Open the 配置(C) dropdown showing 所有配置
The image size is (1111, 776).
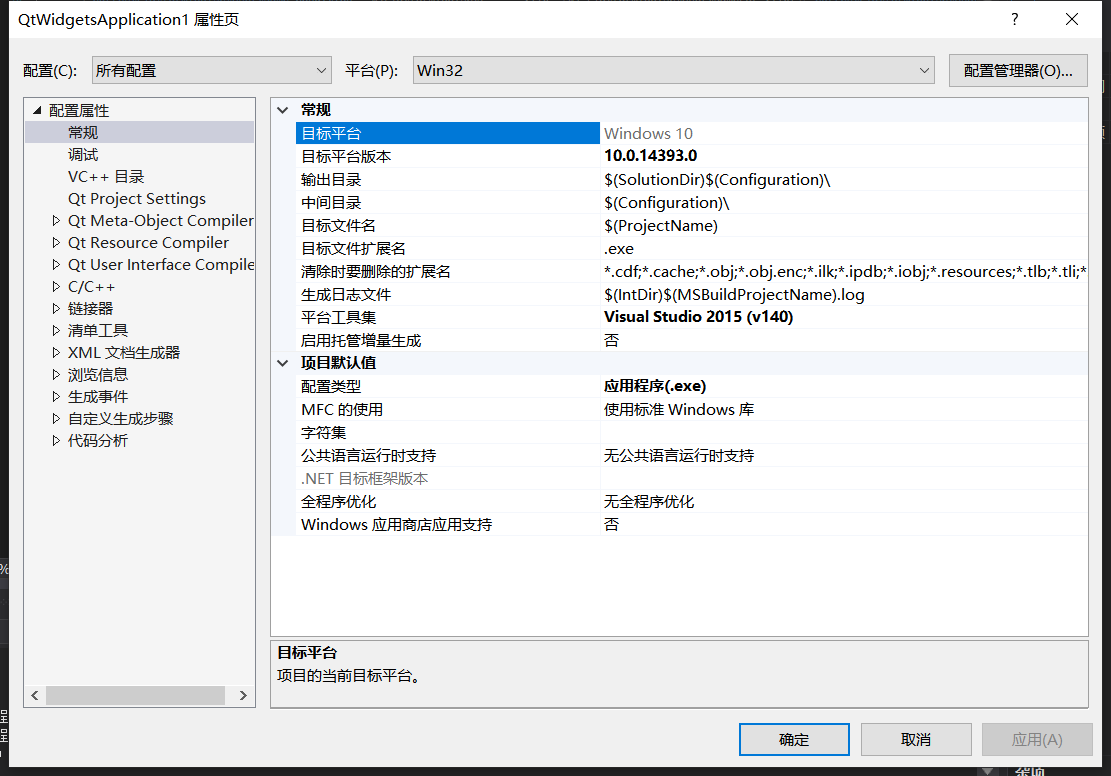[x=211, y=70]
